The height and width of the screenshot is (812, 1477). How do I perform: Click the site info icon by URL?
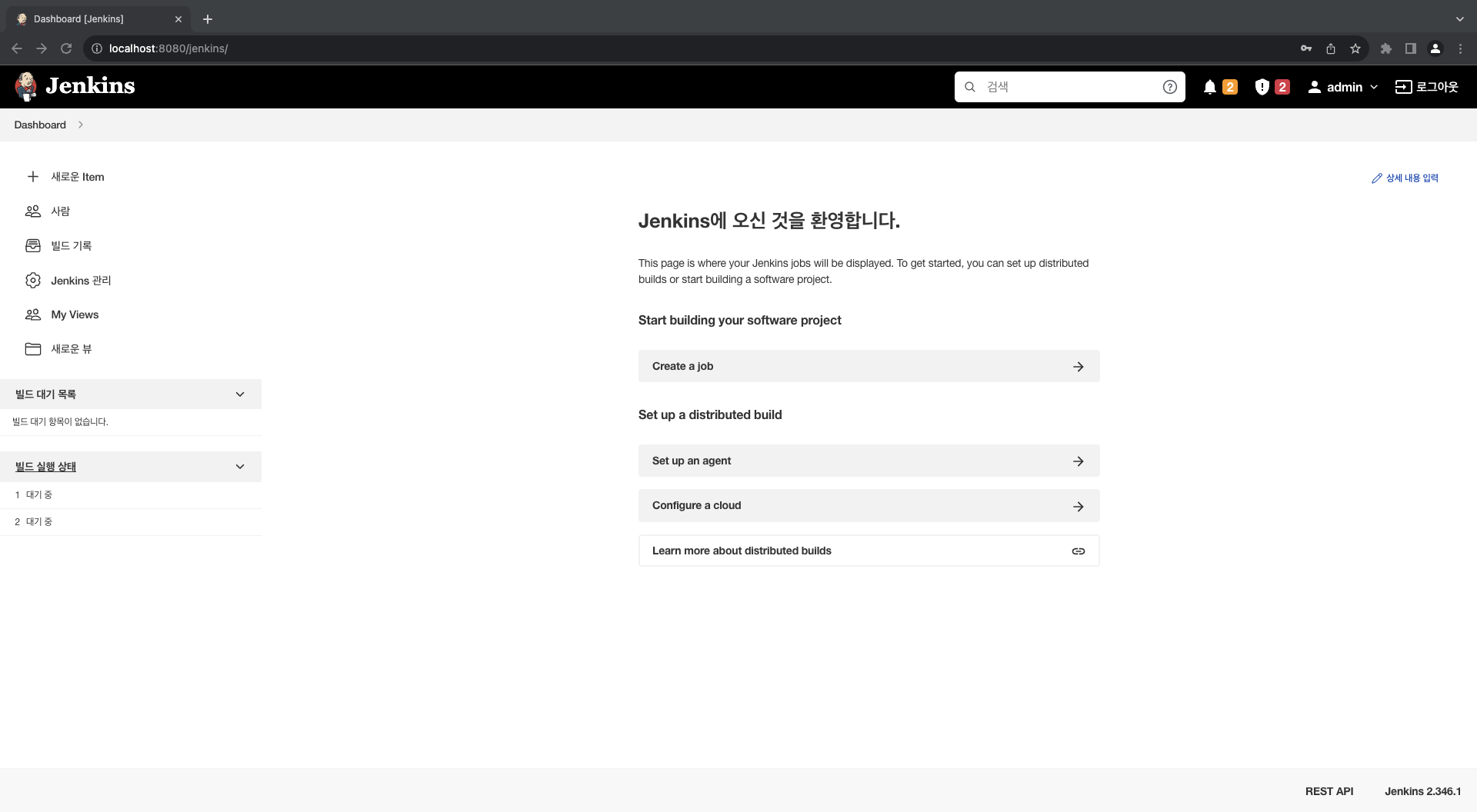coord(97,48)
